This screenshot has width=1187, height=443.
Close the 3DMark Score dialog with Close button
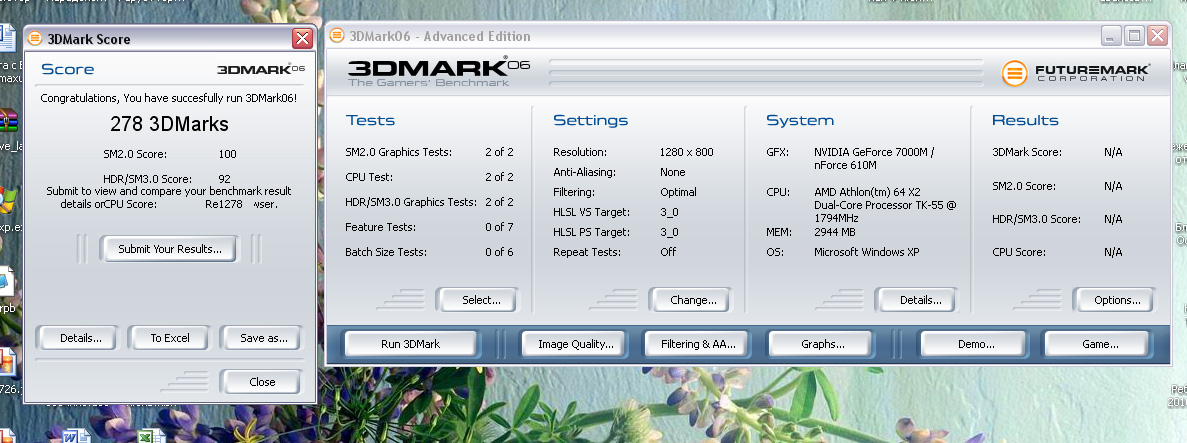pos(262,382)
